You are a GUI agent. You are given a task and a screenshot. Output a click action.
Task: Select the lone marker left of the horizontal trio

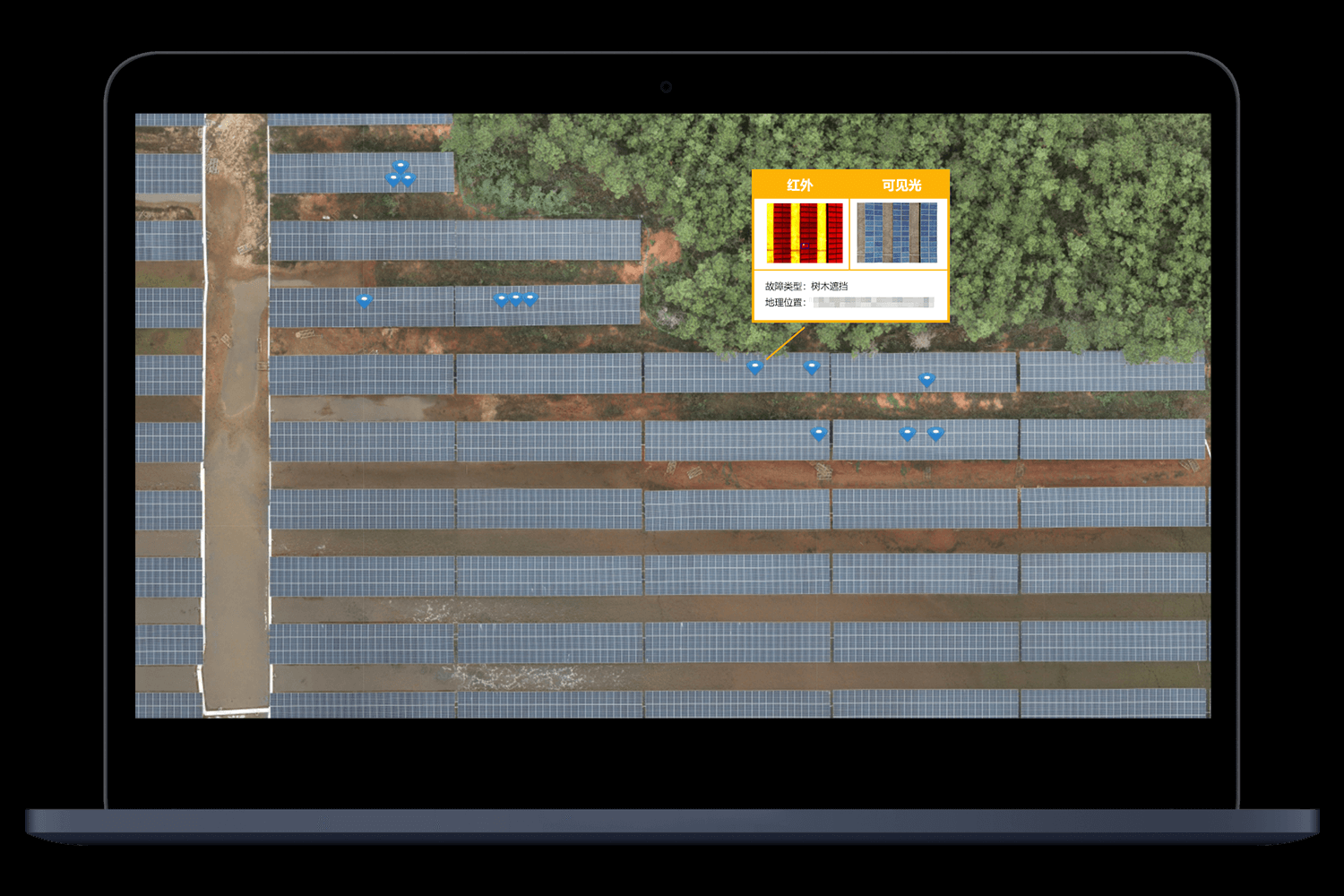[x=364, y=300]
